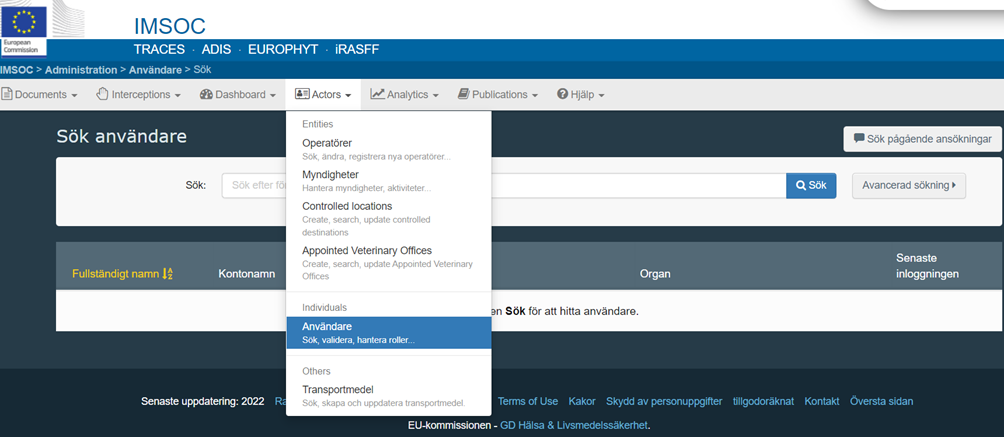Click the Documents page icon in navbar
Viewport: 1004px width, 437px height.
tap(7, 94)
